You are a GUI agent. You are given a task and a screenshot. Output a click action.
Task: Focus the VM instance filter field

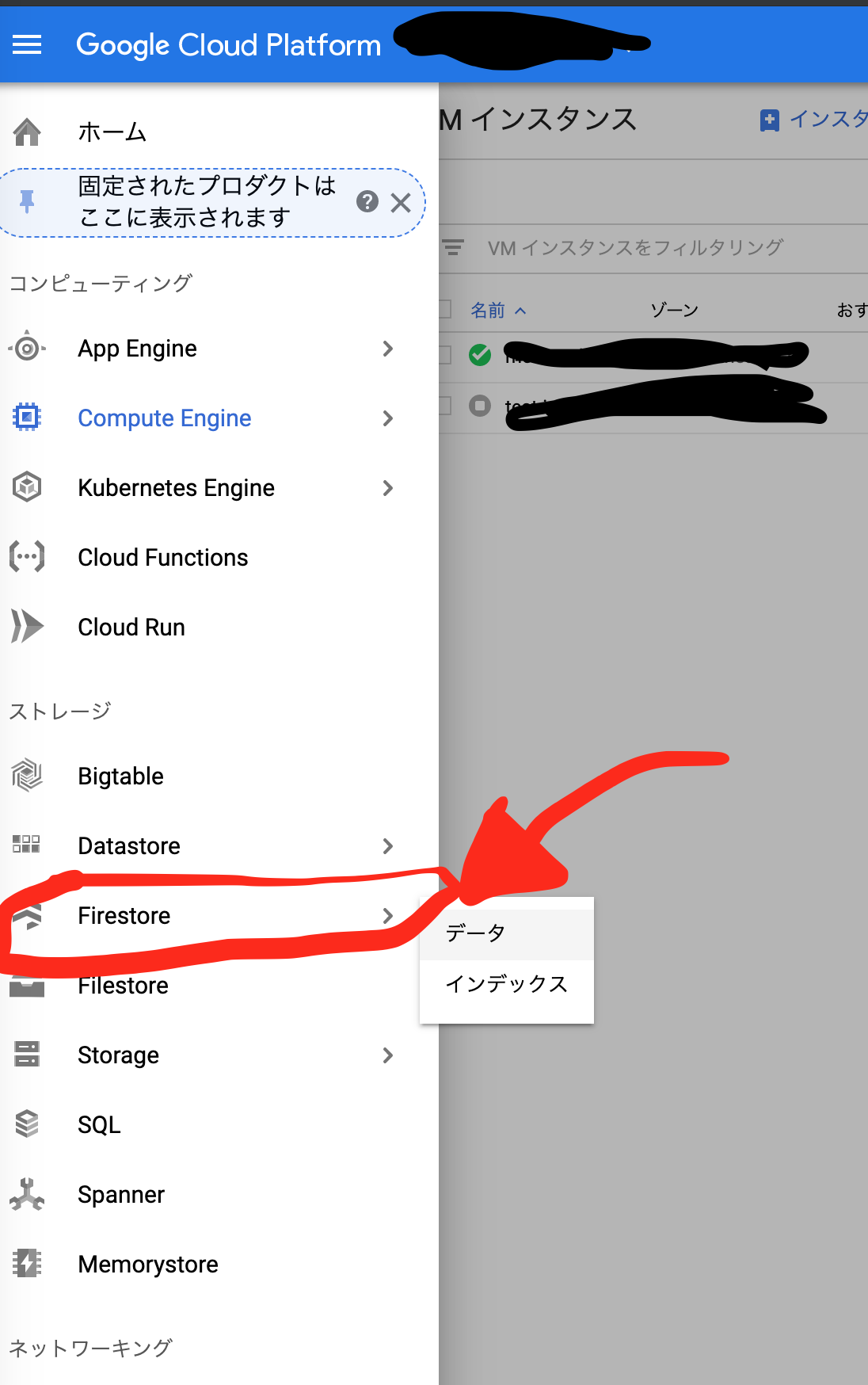(635, 248)
